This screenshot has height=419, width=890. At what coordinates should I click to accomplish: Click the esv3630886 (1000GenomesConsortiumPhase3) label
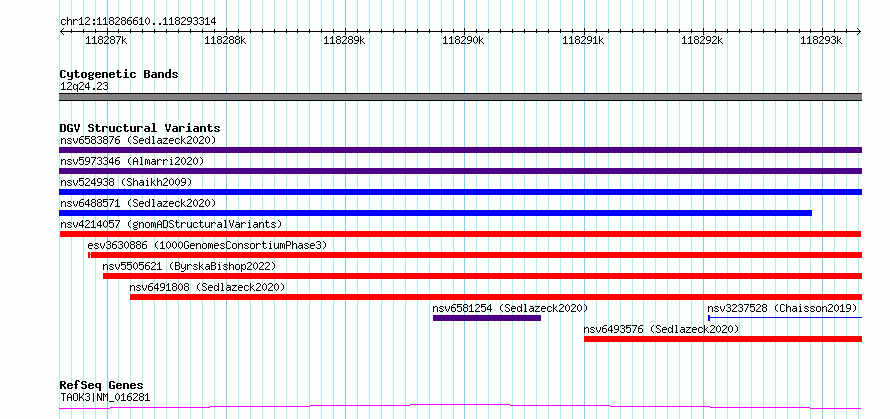tap(208, 245)
